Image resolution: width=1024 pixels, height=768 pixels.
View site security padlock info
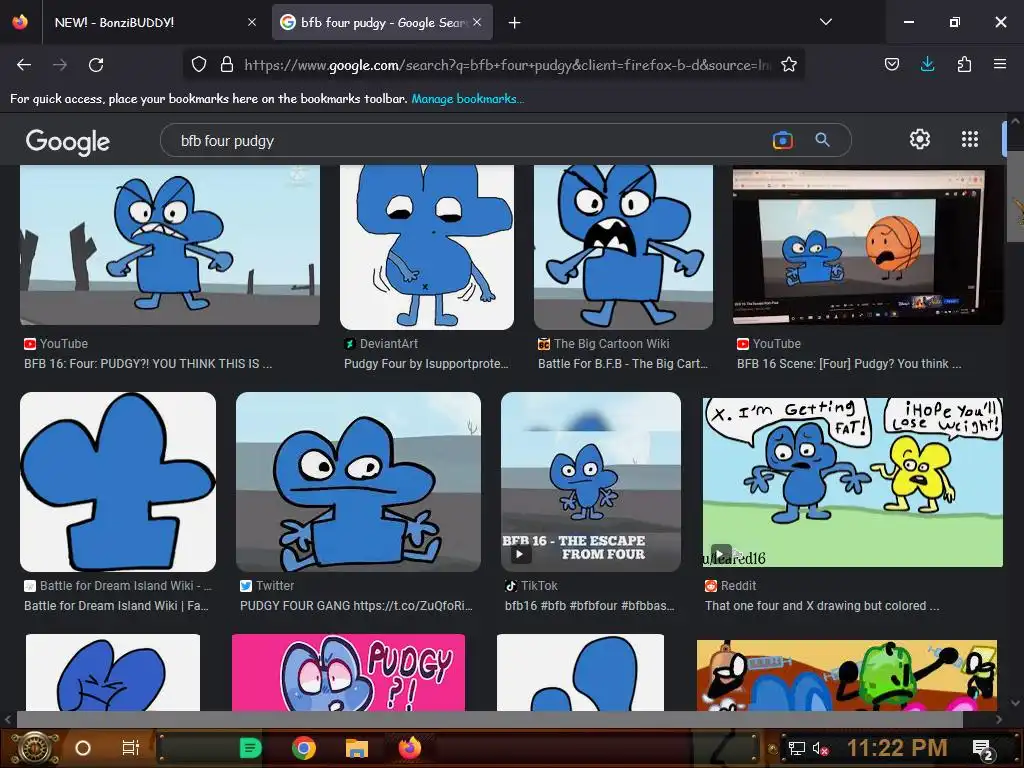(x=227, y=65)
